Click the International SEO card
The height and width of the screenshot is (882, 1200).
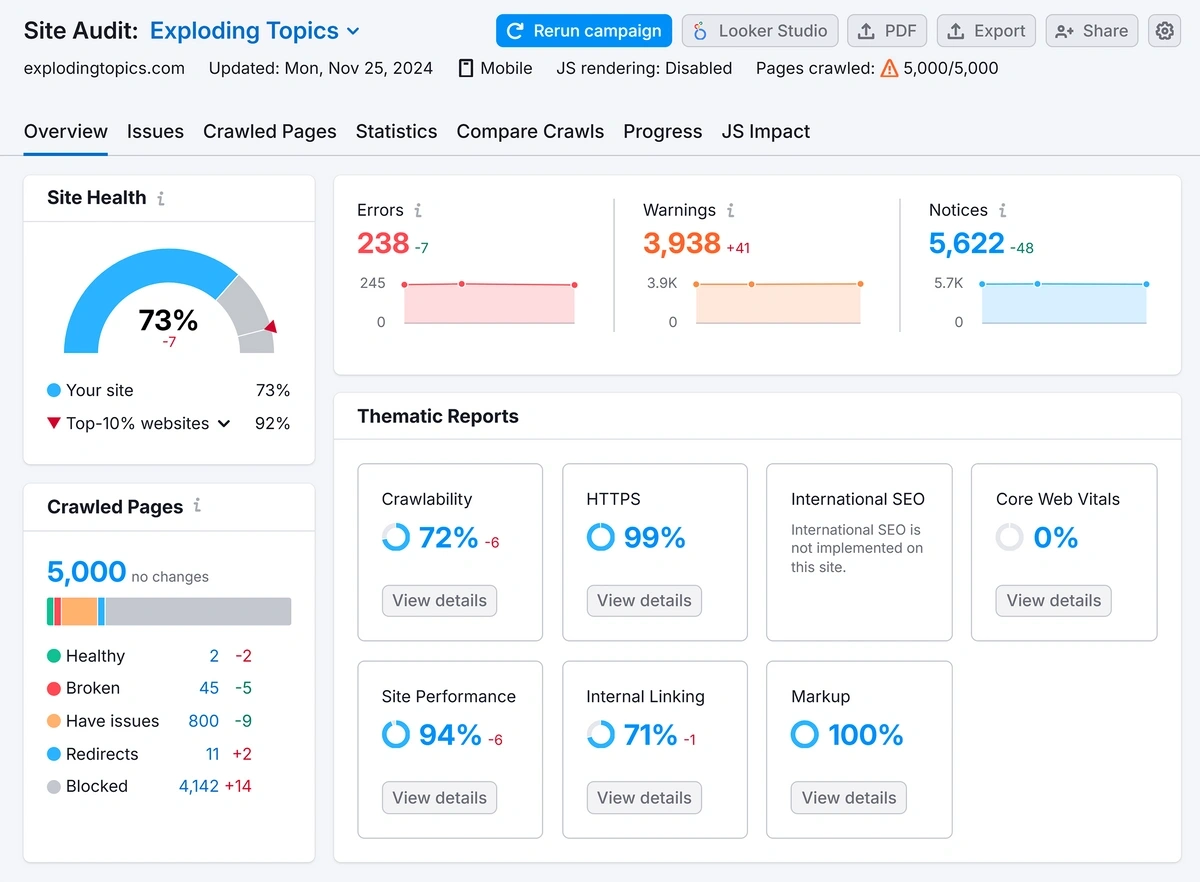point(859,552)
